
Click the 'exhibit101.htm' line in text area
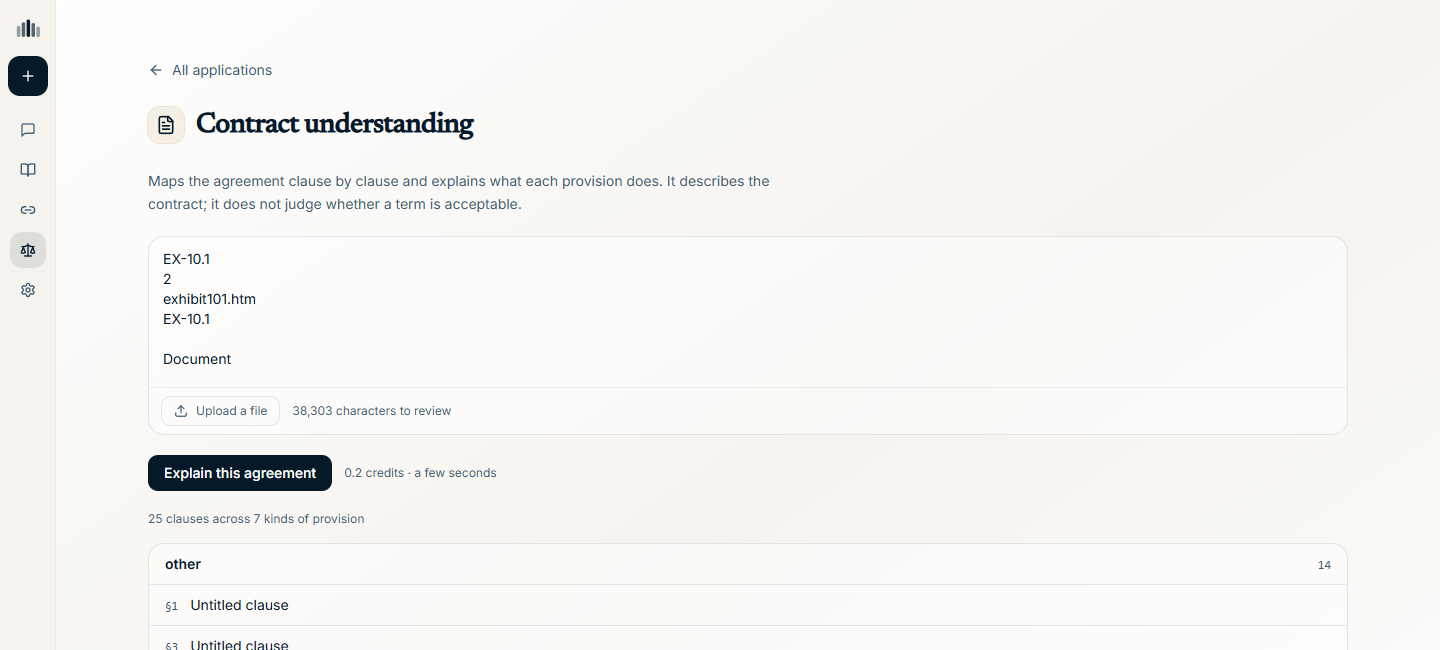pyautogui.click(x=209, y=299)
